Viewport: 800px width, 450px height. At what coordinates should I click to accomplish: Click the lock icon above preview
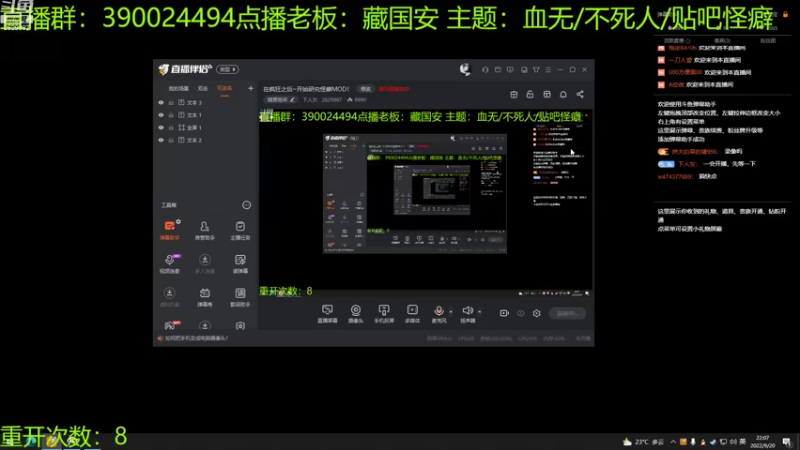530,94
